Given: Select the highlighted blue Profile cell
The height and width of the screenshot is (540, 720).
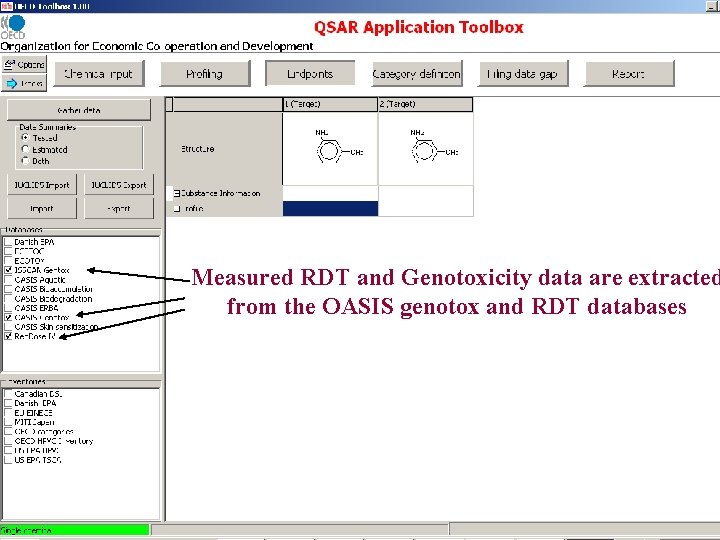Looking at the screenshot, I should click(x=330, y=208).
